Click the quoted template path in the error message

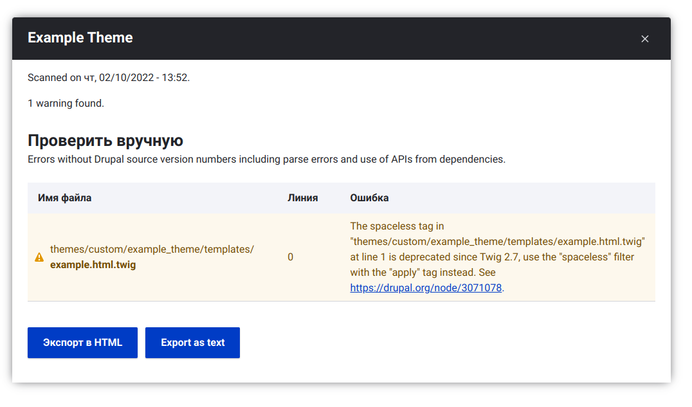498,242
